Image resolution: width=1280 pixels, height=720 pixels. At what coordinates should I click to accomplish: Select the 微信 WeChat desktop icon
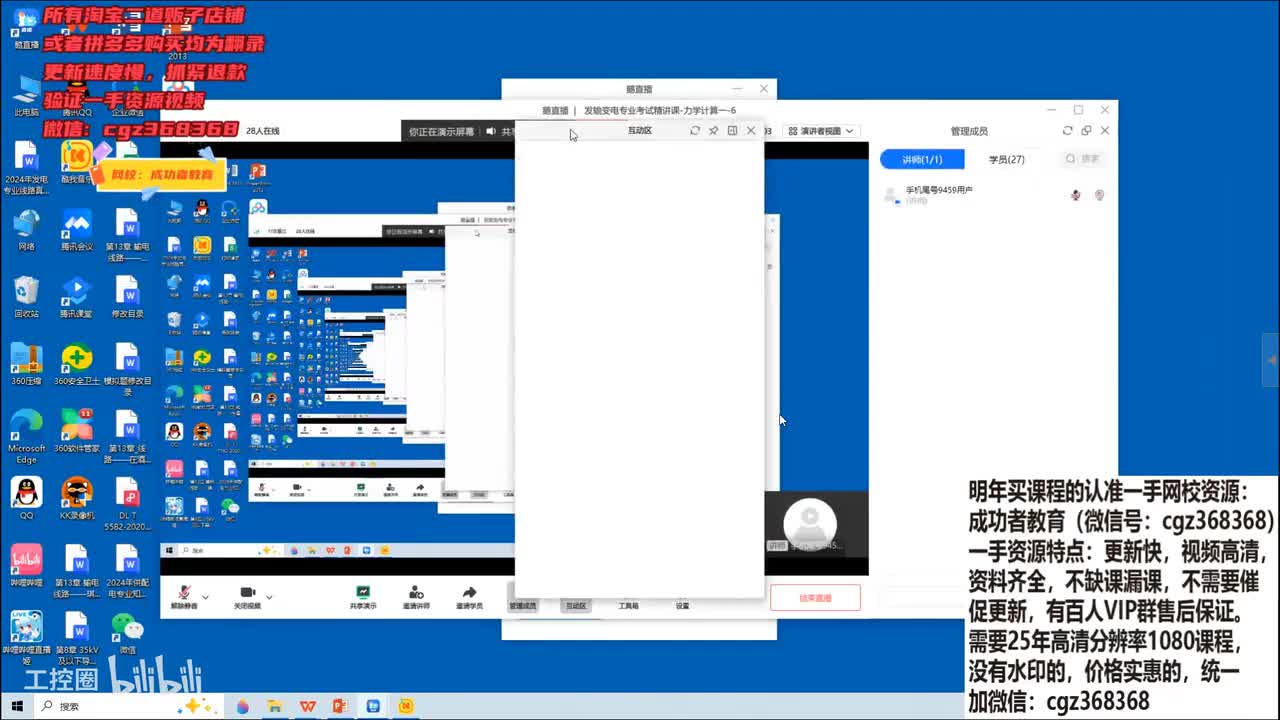click(x=127, y=634)
